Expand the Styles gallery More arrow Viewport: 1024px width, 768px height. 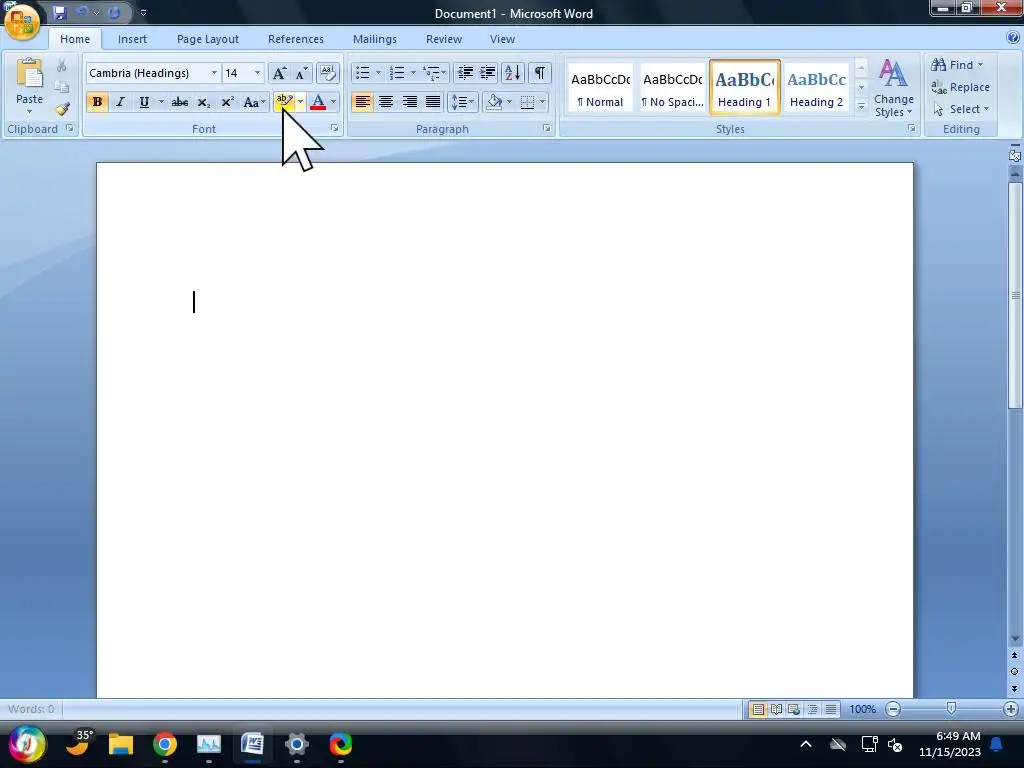click(861, 106)
